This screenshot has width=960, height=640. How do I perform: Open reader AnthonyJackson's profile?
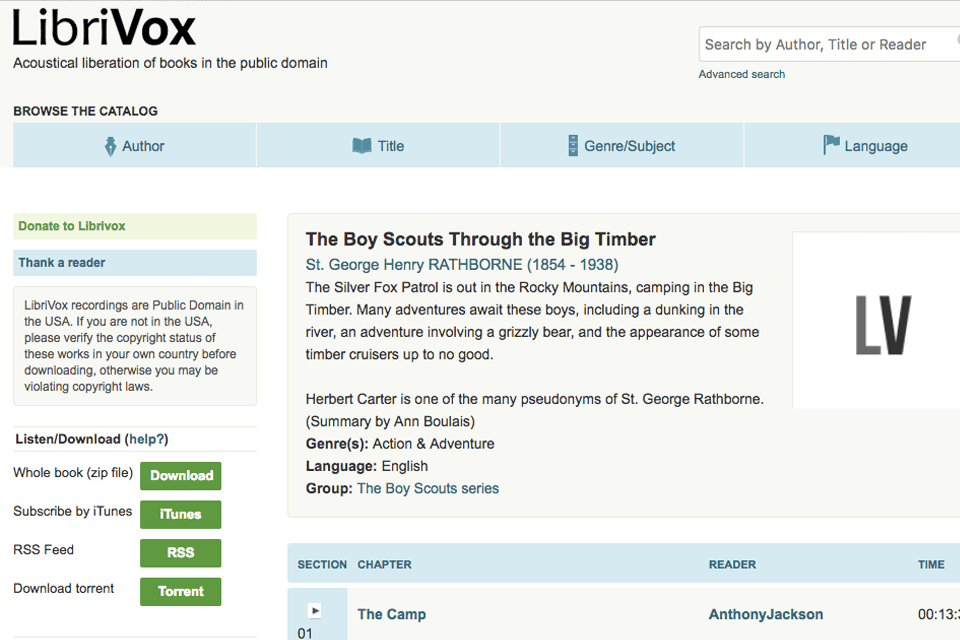[766, 614]
